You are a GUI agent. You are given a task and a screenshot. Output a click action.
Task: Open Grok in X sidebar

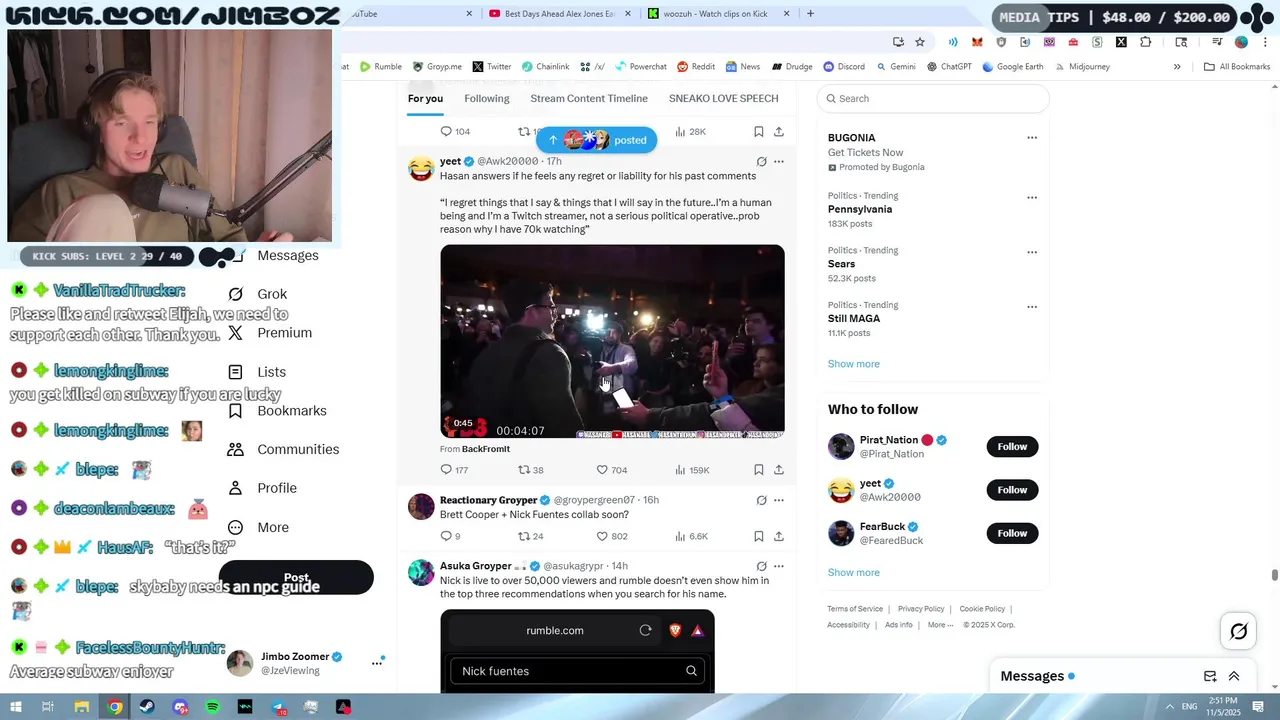[x=257, y=294]
